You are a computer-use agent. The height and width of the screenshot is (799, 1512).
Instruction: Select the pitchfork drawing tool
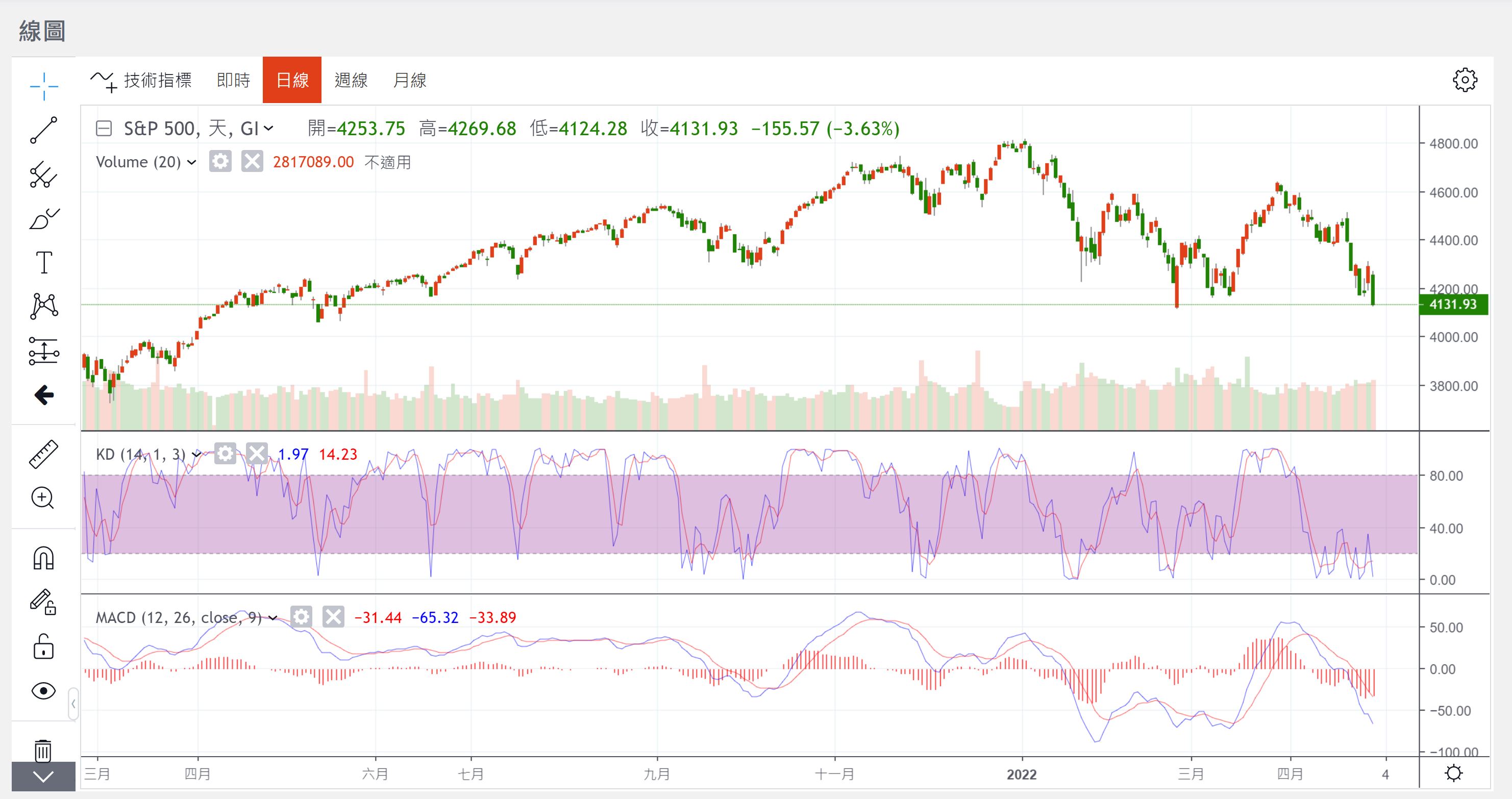tap(43, 174)
